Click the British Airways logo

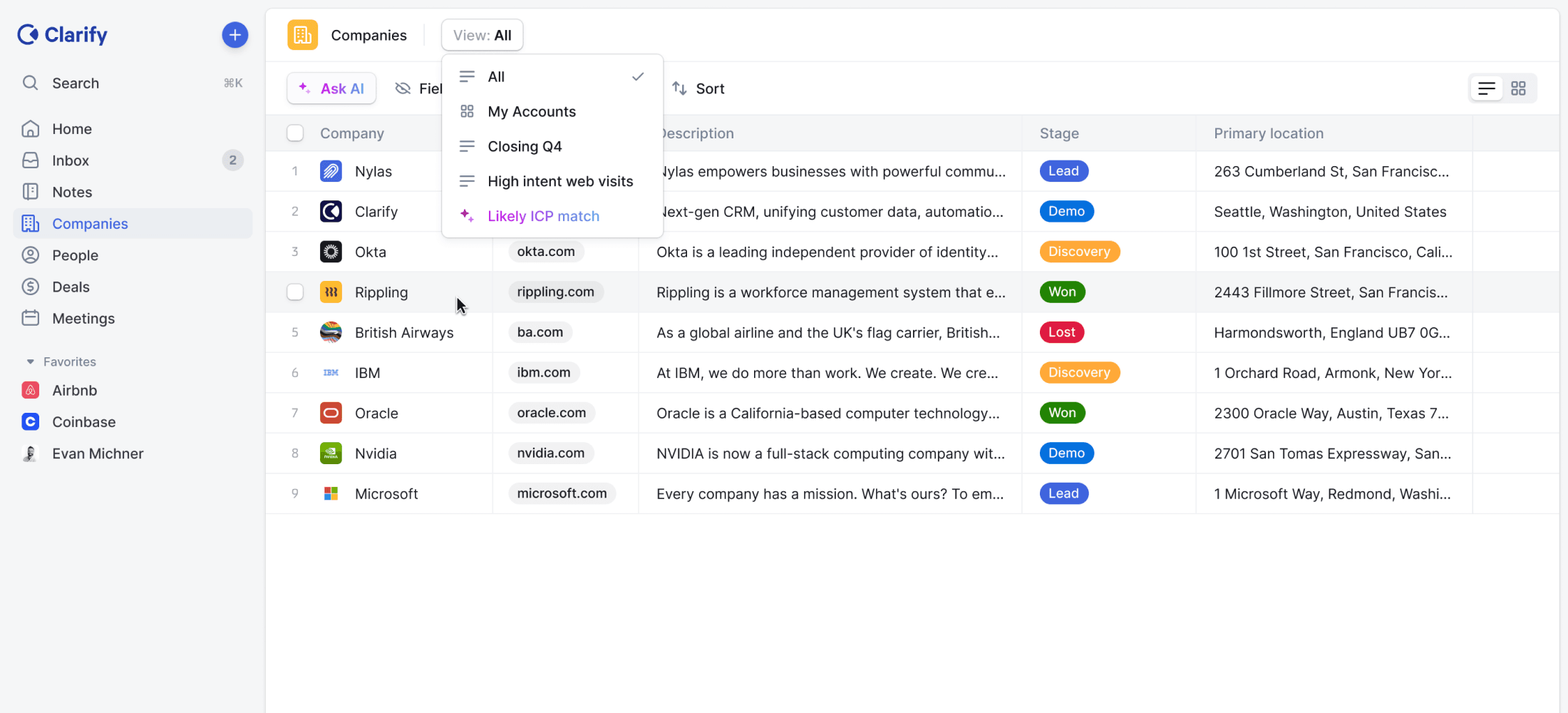331,332
